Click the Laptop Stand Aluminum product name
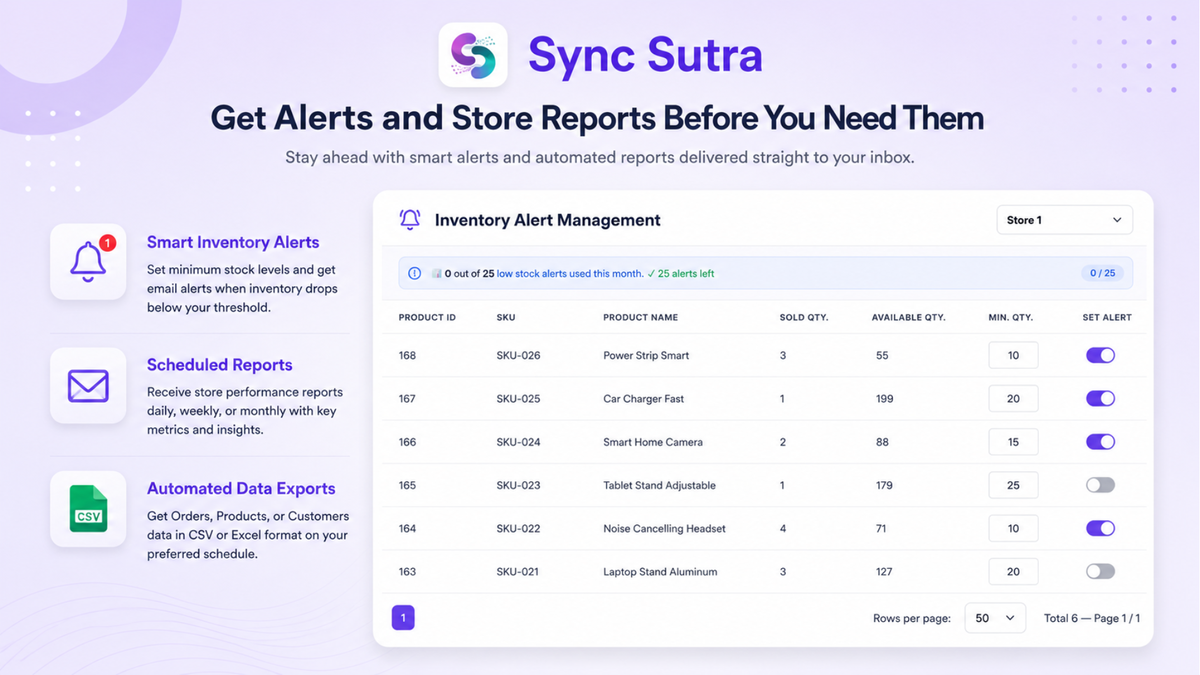Image resolution: width=1200 pixels, height=675 pixels. [660, 572]
